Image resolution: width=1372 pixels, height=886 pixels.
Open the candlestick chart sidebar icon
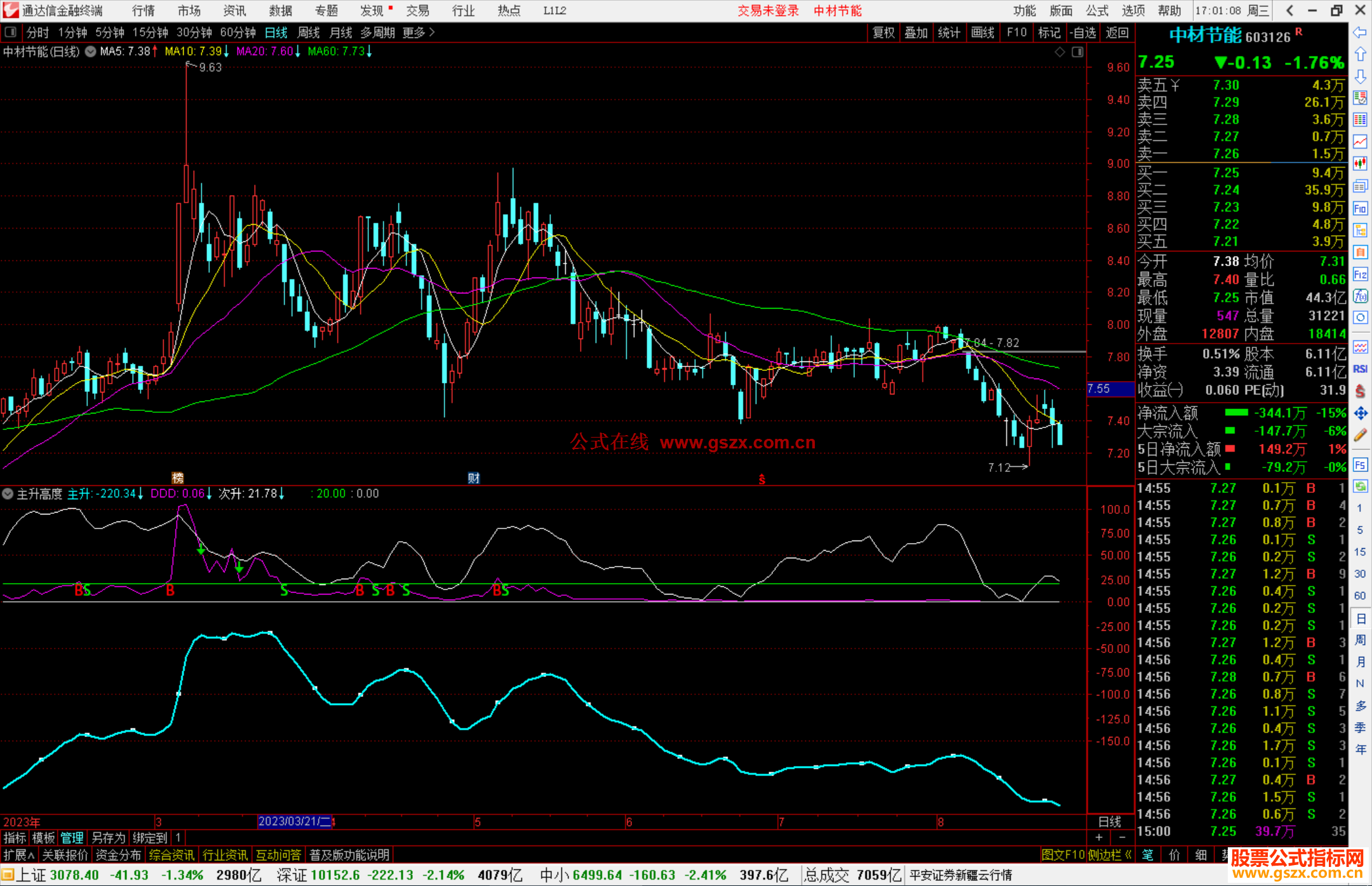click(x=1360, y=163)
